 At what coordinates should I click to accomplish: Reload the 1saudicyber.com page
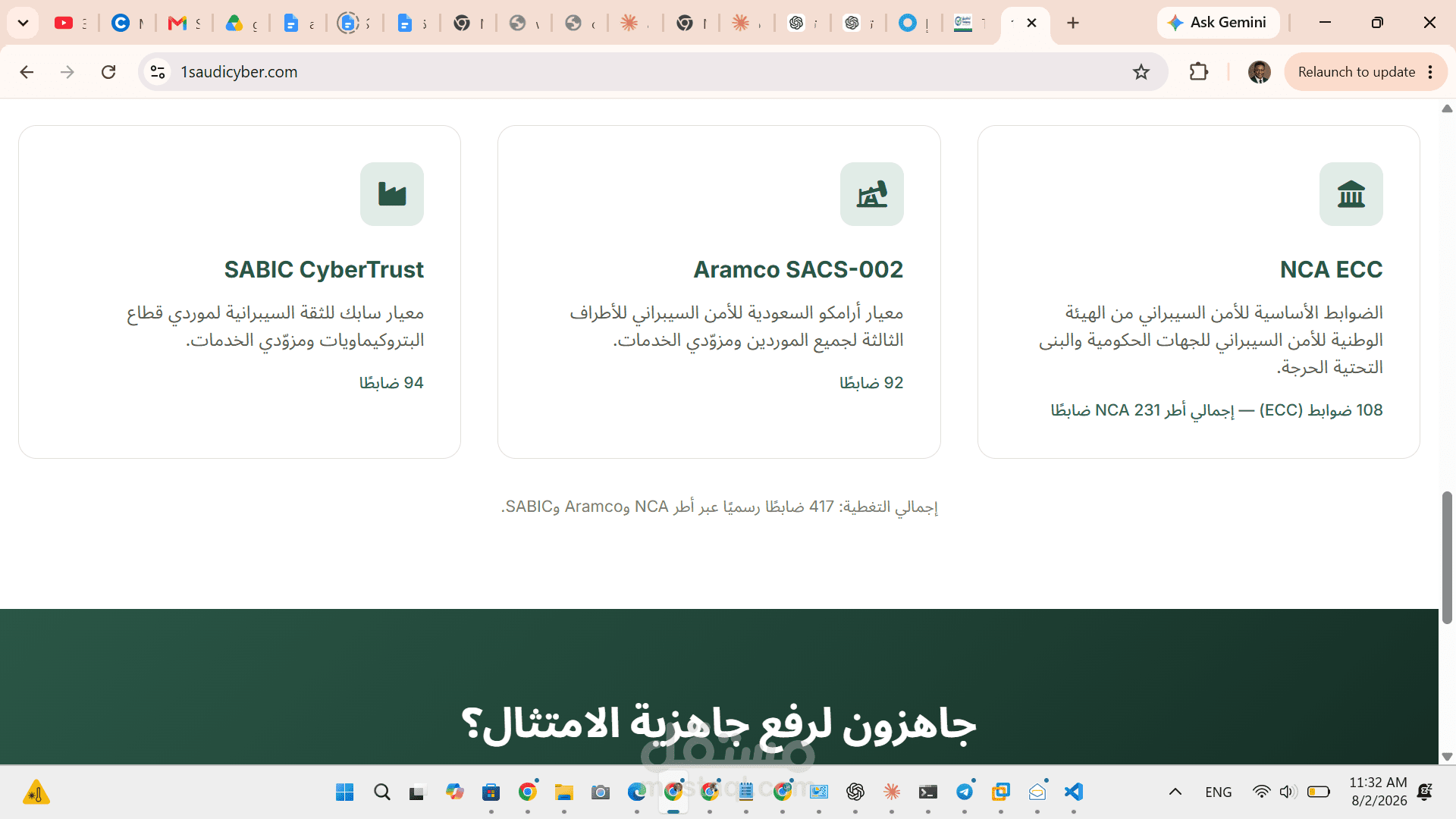[108, 72]
